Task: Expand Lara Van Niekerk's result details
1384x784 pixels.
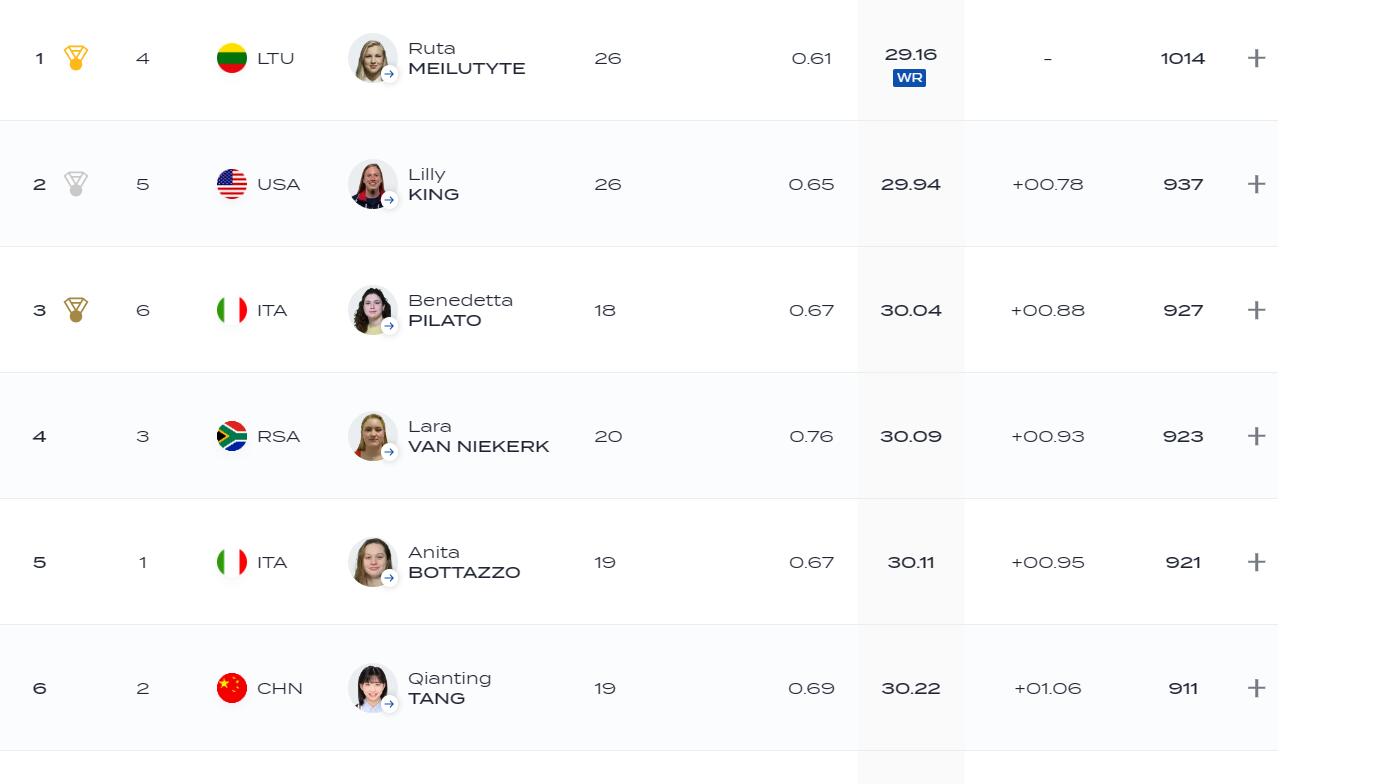Action: (1257, 436)
